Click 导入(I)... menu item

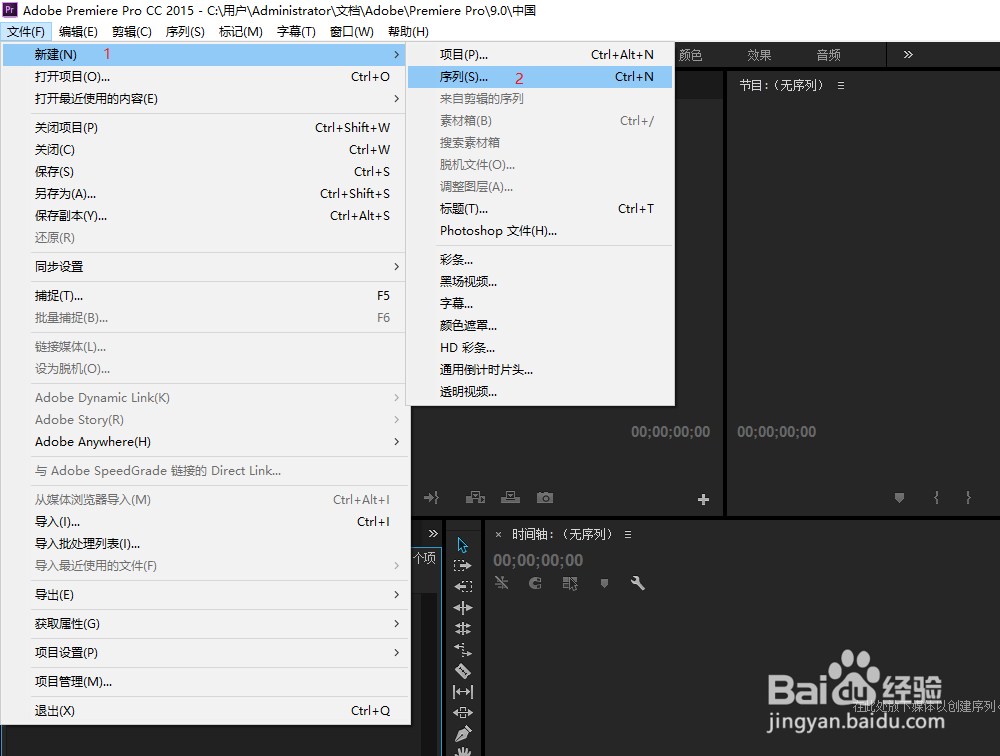[x=204, y=521]
